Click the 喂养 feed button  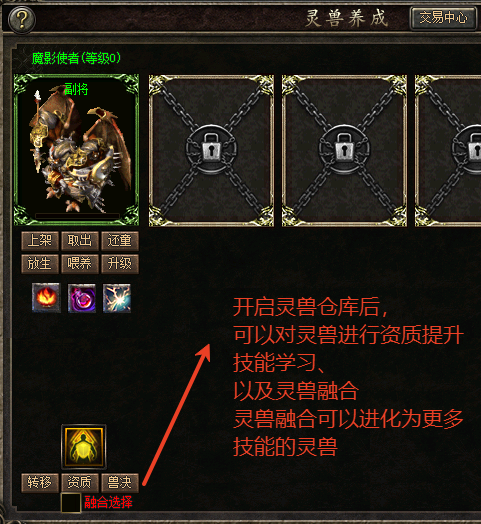80,264
